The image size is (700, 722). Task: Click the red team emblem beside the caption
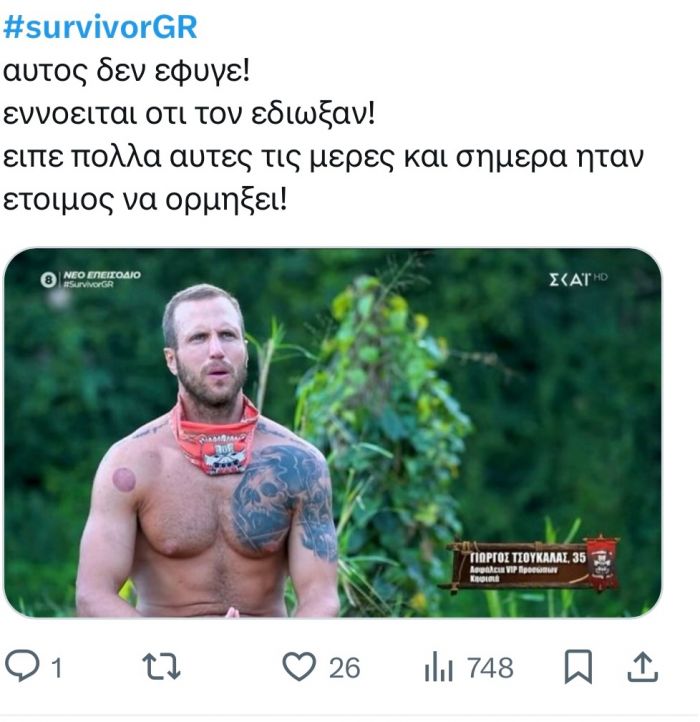[601, 562]
